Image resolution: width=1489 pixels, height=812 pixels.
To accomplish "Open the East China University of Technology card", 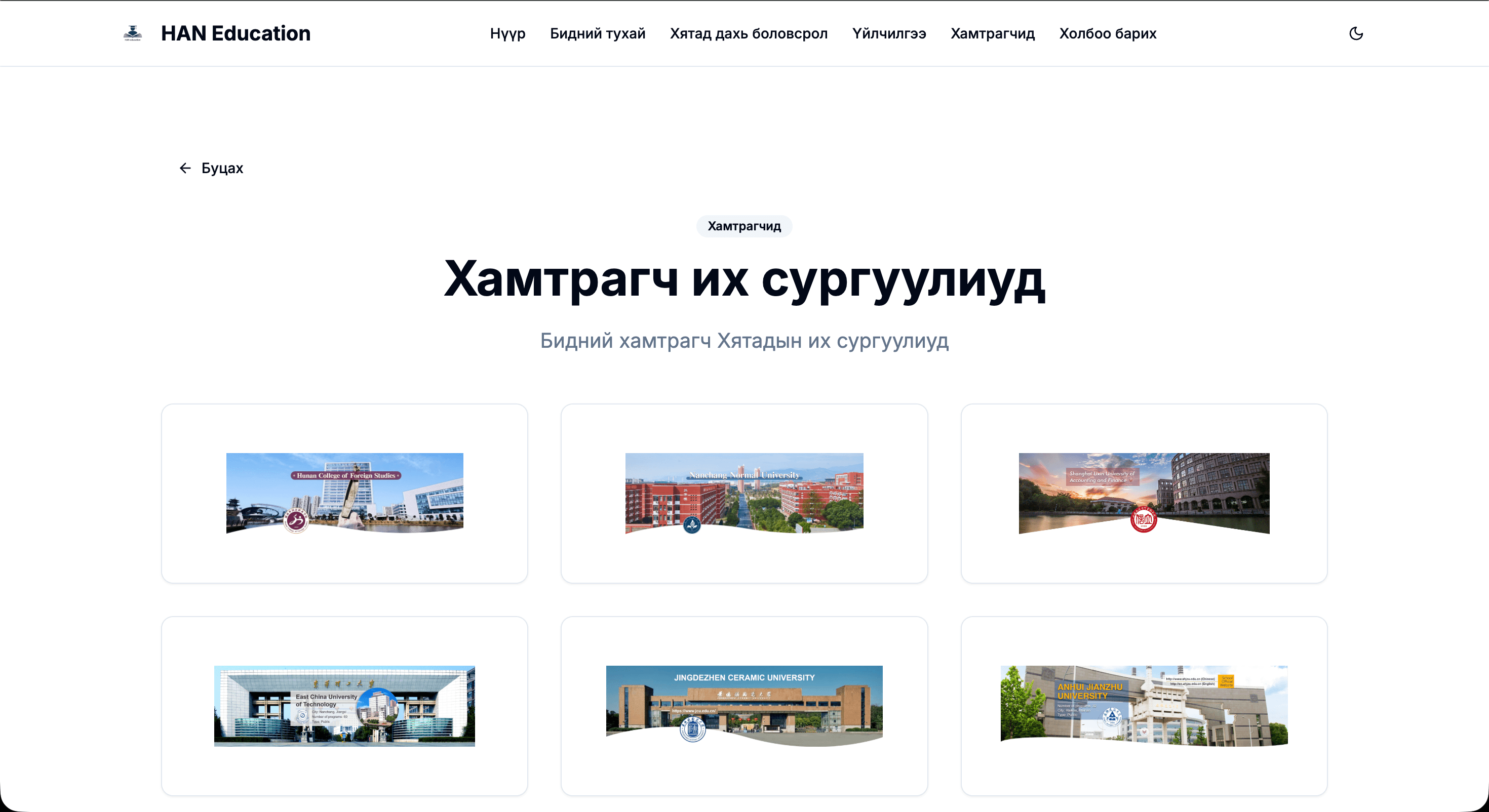I will coord(344,706).
